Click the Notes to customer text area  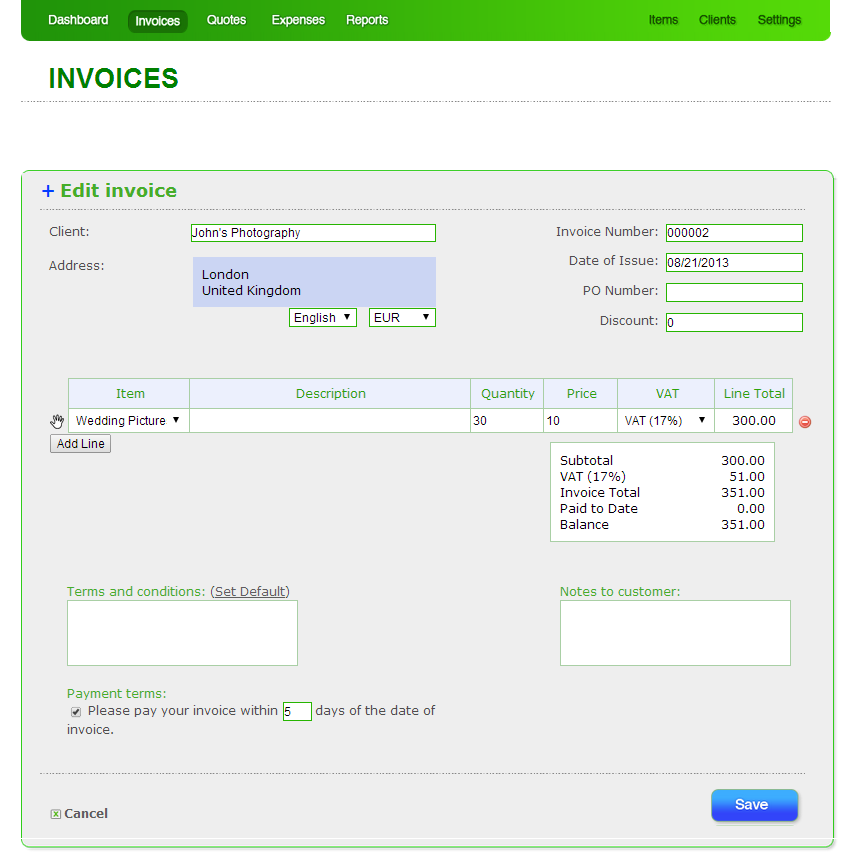(x=674, y=632)
